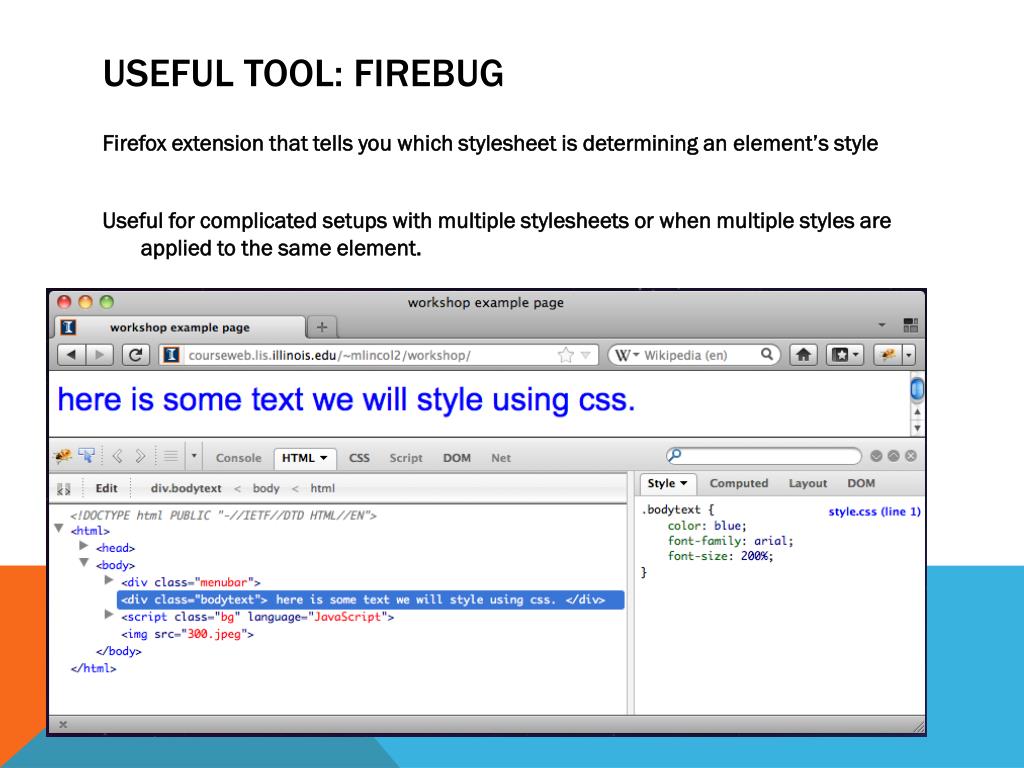Click Firebug panel forward arrow
The width and height of the screenshot is (1024, 768).
140,456
